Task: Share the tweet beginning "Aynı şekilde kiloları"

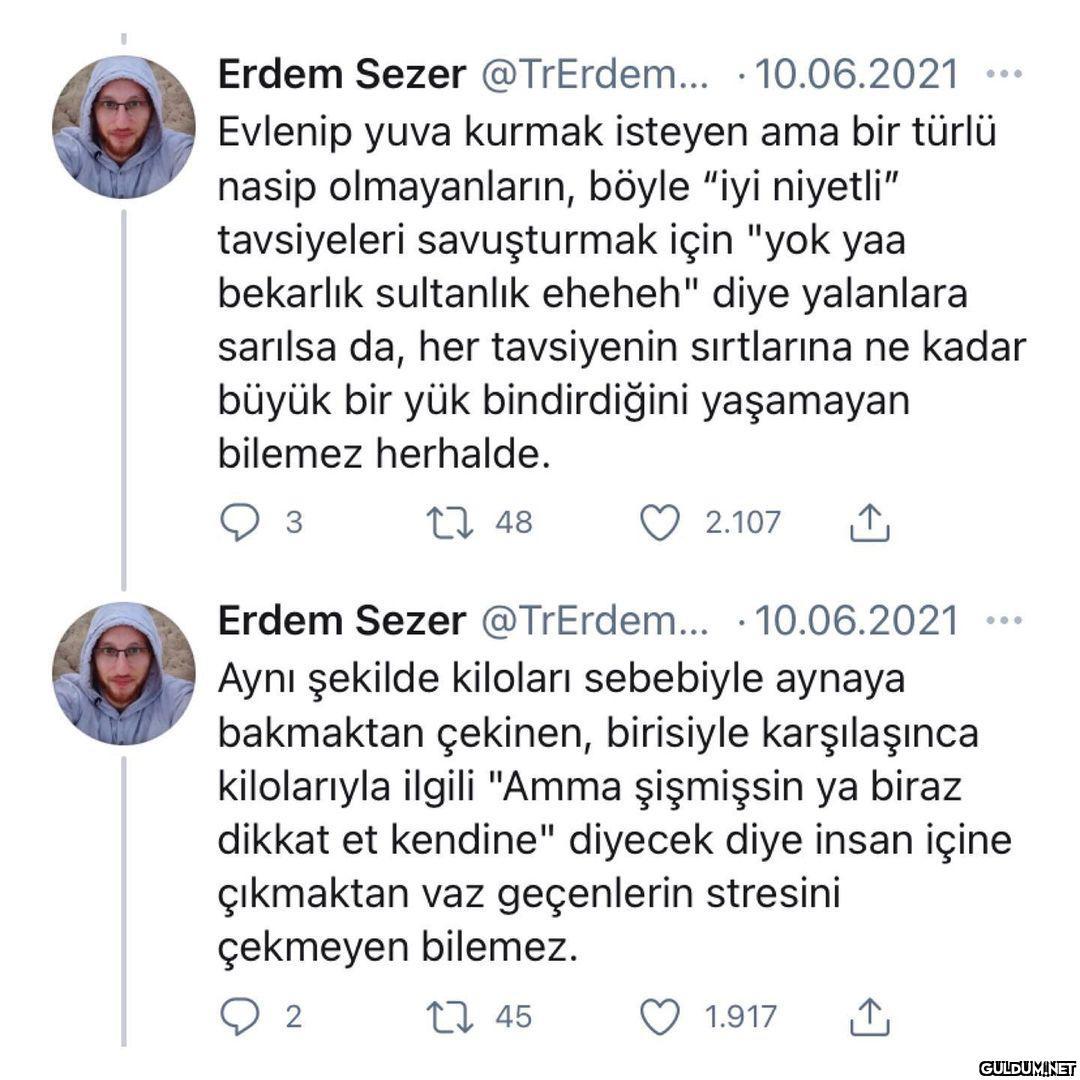Action: (x=869, y=1017)
